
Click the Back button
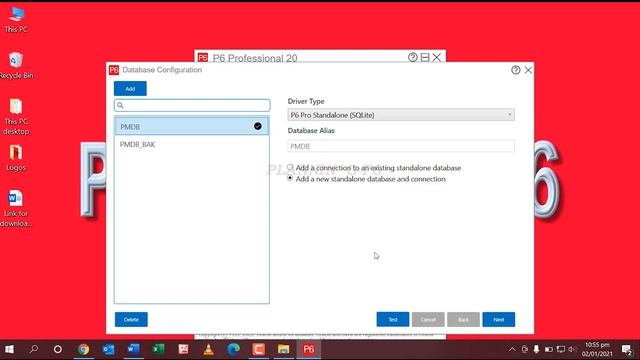[463, 320]
